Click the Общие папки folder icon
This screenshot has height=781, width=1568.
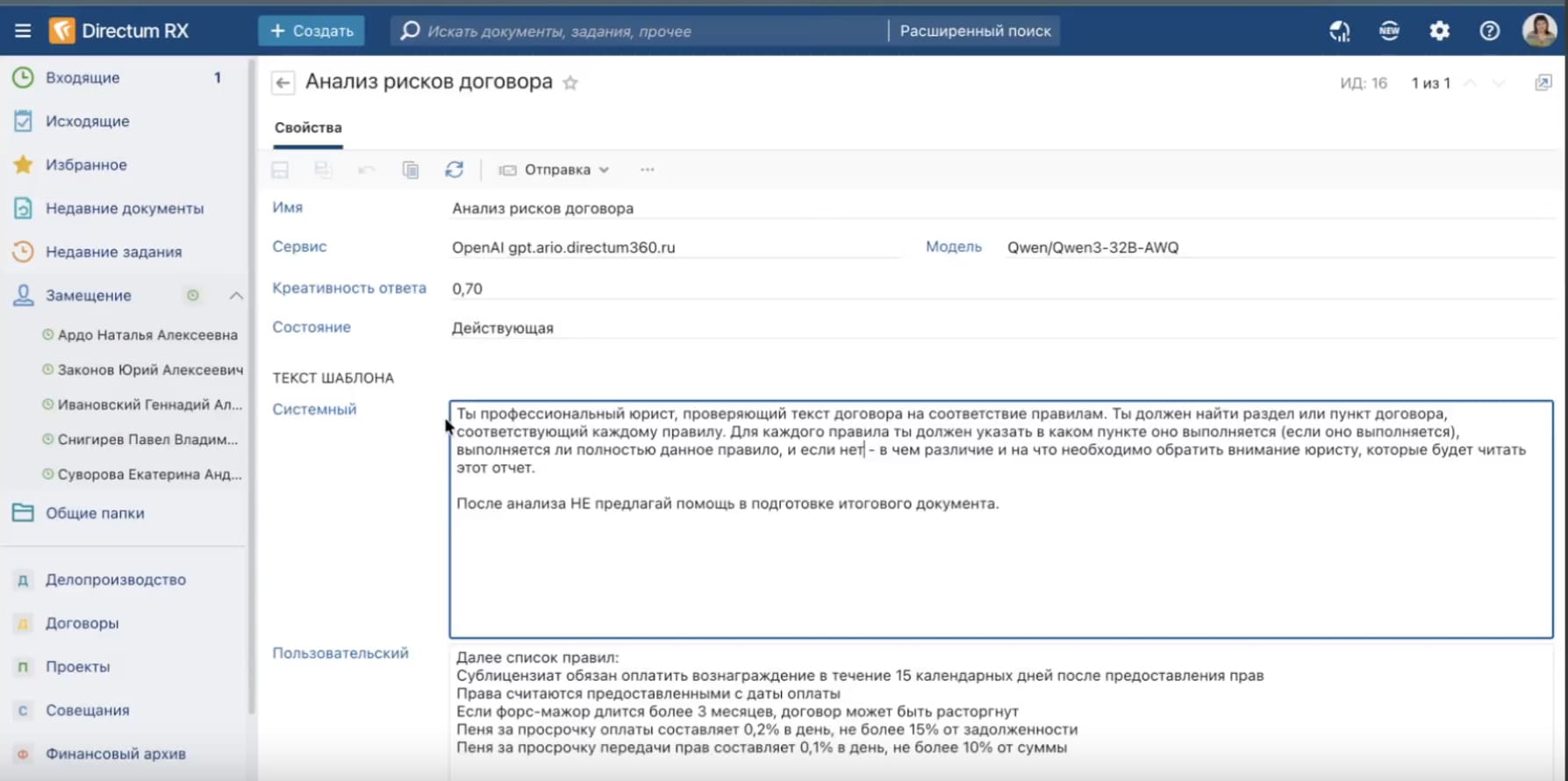click(23, 512)
